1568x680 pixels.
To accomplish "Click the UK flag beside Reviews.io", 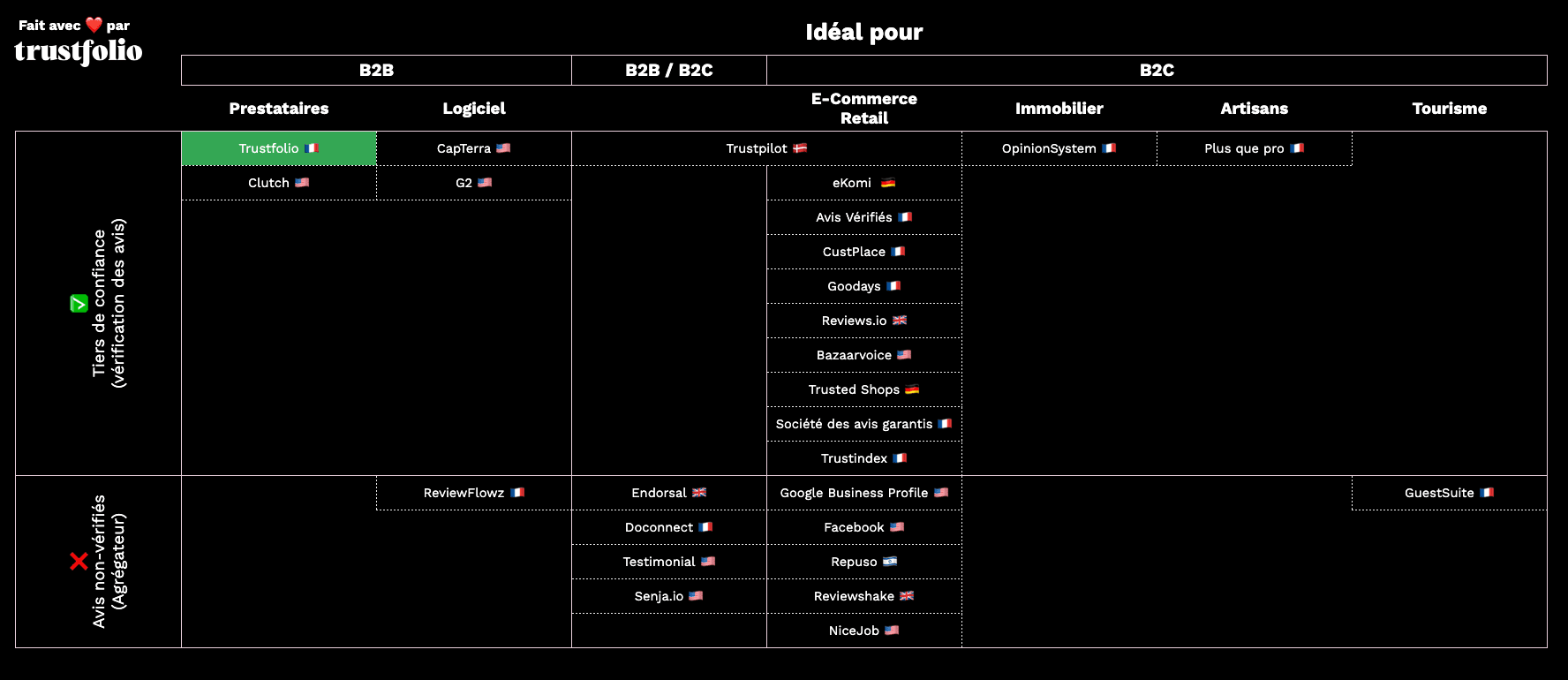I will (x=900, y=321).
